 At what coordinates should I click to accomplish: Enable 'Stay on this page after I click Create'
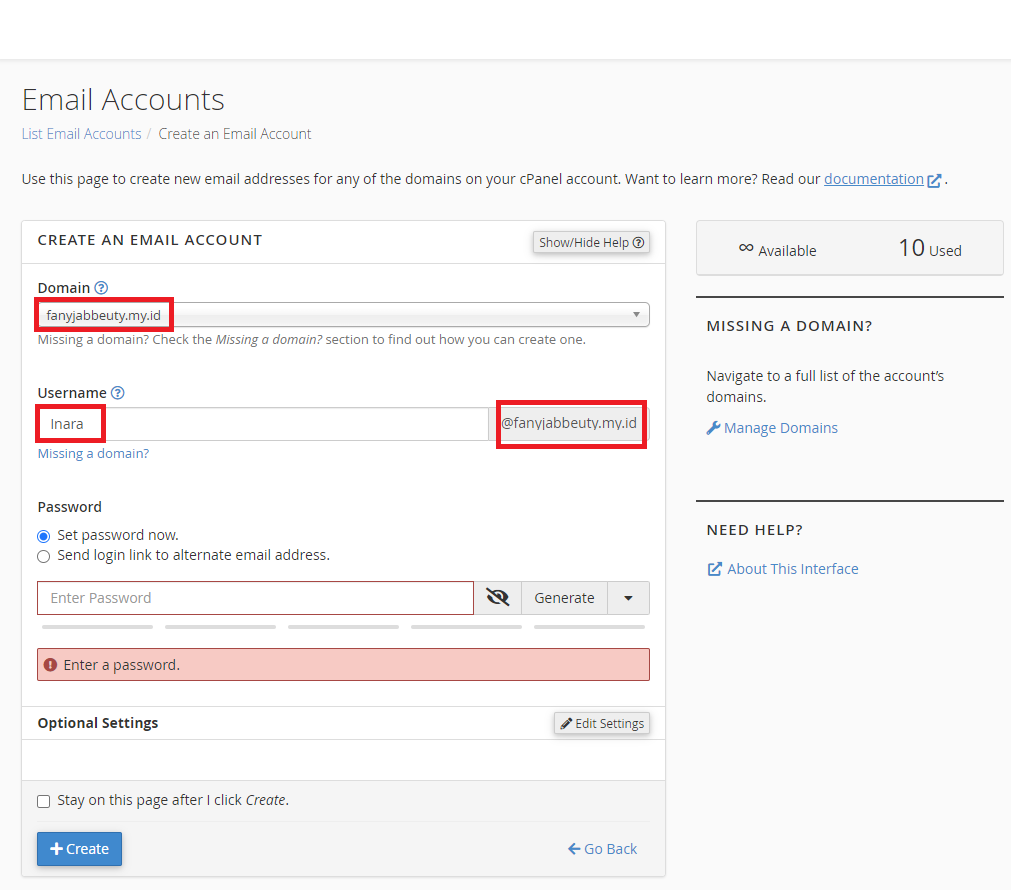tap(44, 801)
